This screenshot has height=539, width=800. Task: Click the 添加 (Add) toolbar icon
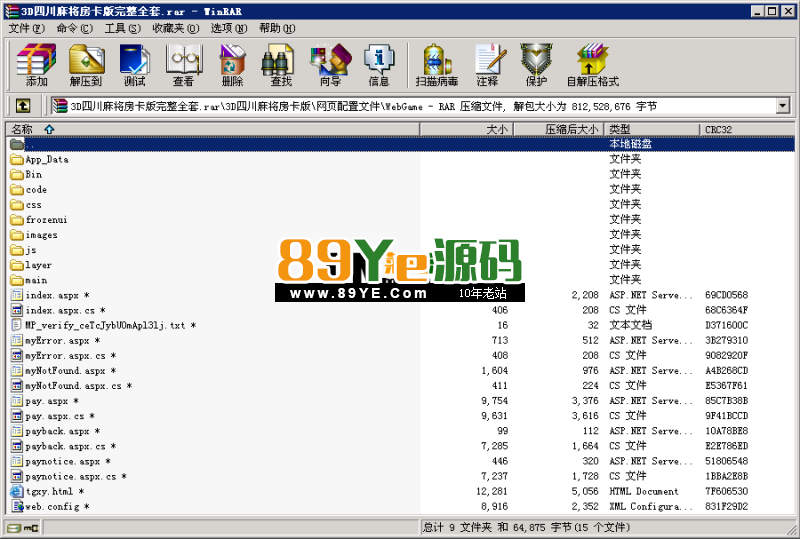(36, 65)
